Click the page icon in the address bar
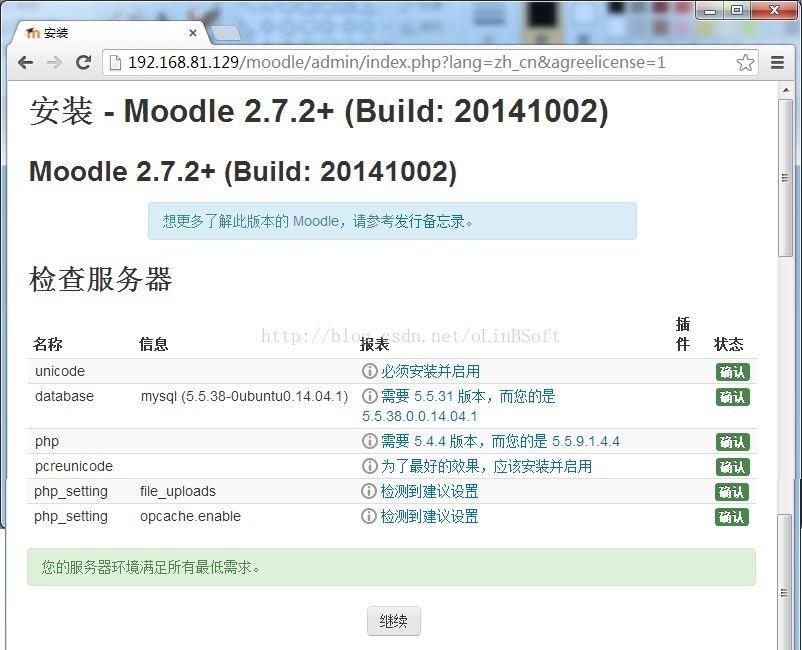The width and height of the screenshot is (802, 650). (116, 62)
